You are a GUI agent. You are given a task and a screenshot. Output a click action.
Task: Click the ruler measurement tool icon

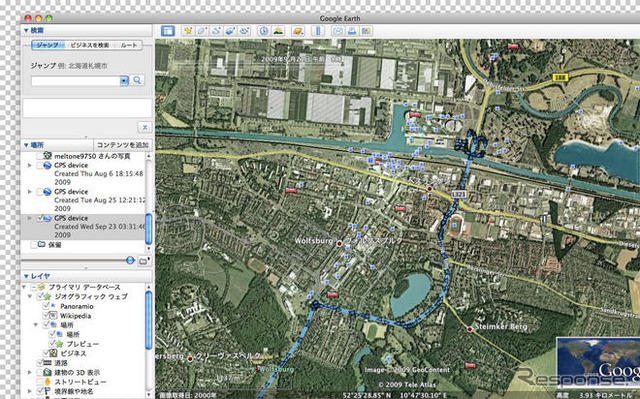(318, 31)
